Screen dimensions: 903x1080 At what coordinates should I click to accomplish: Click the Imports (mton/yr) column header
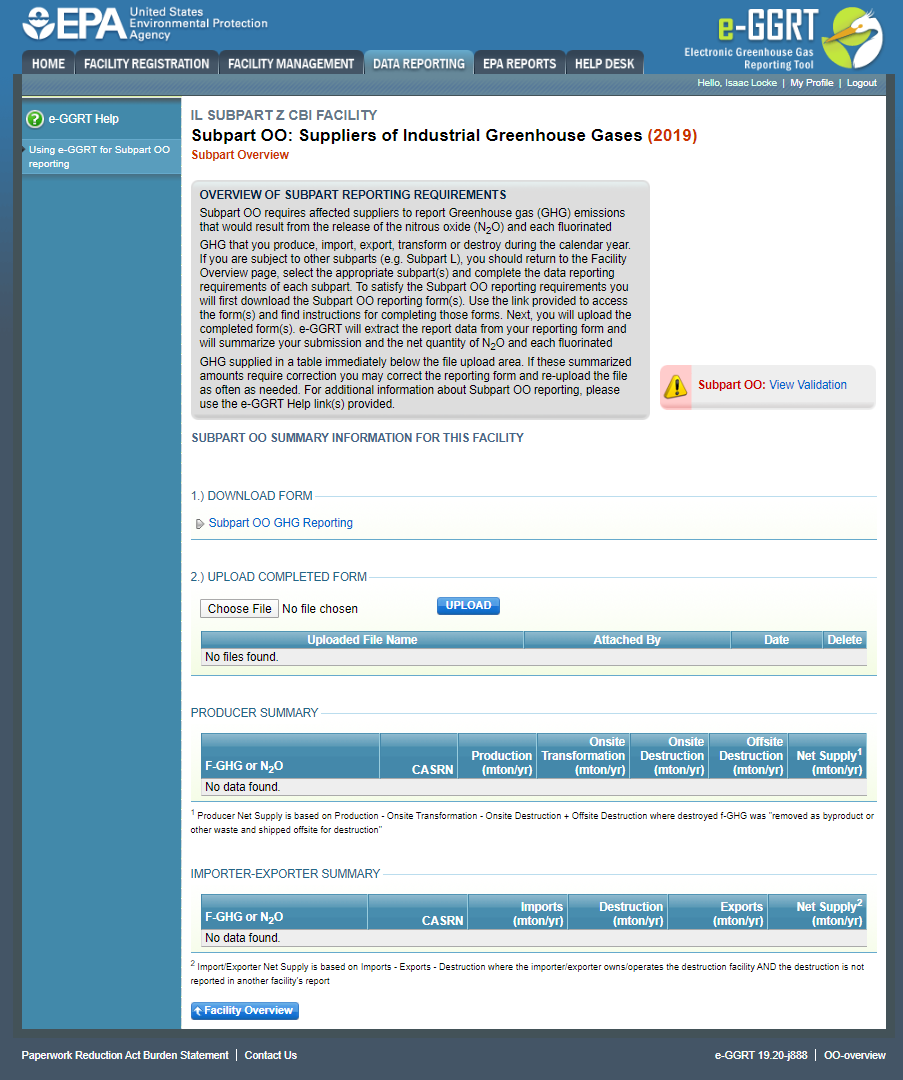(518, 913)
